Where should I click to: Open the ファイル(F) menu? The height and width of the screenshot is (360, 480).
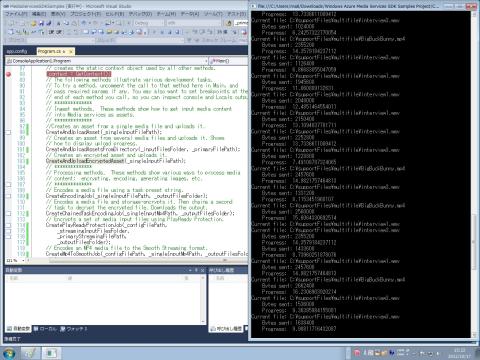(16, 14)
